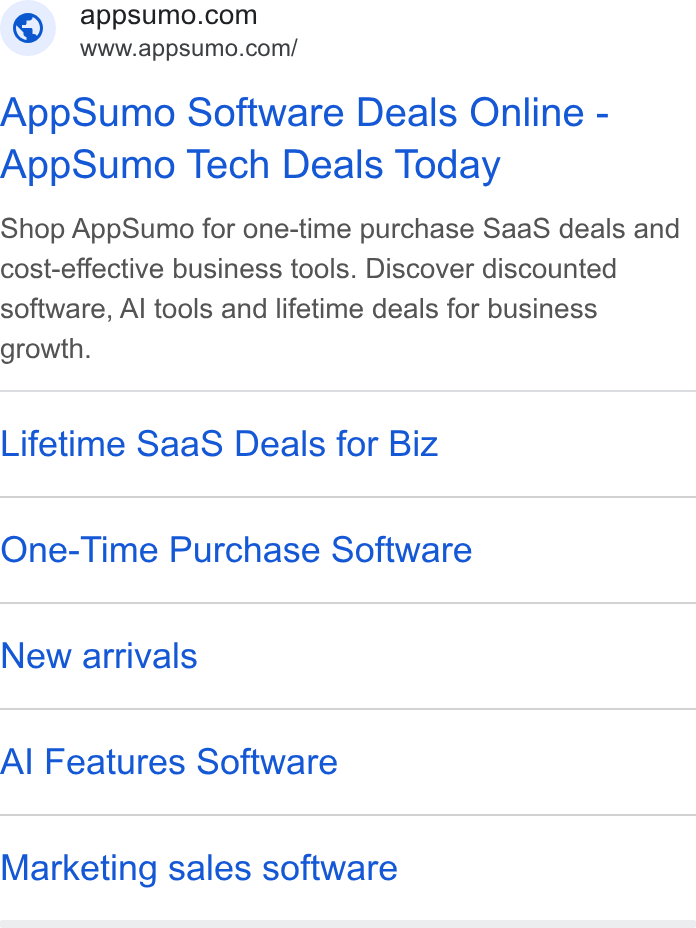
Task: Click the word growth in the snippet
Action: tap(46, 349)
